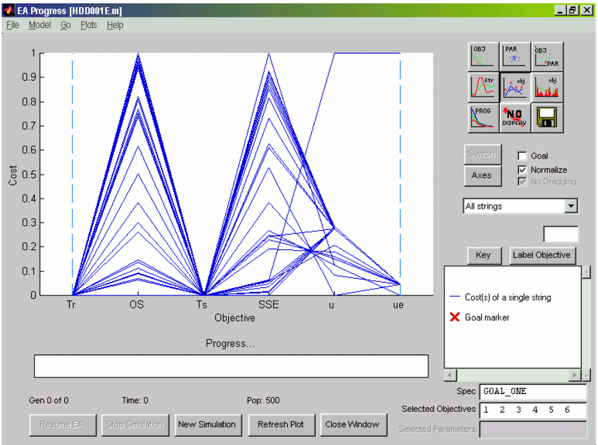Expand the All strings dropdown
Image resolution: width=598 pixels, height=445 pixels.
coord(571,206)
